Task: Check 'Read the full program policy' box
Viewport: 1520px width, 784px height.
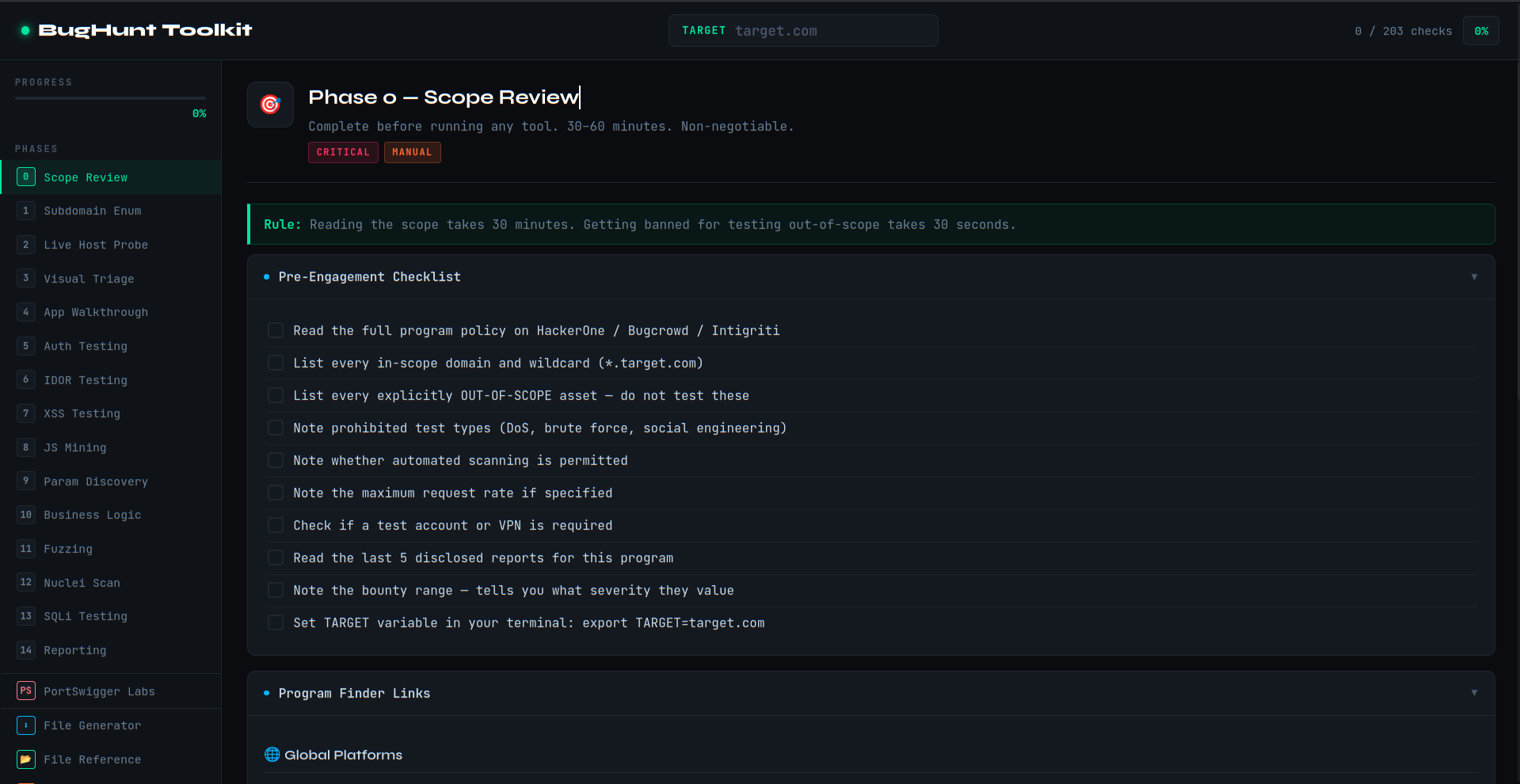Action: [x=276, y=330]
